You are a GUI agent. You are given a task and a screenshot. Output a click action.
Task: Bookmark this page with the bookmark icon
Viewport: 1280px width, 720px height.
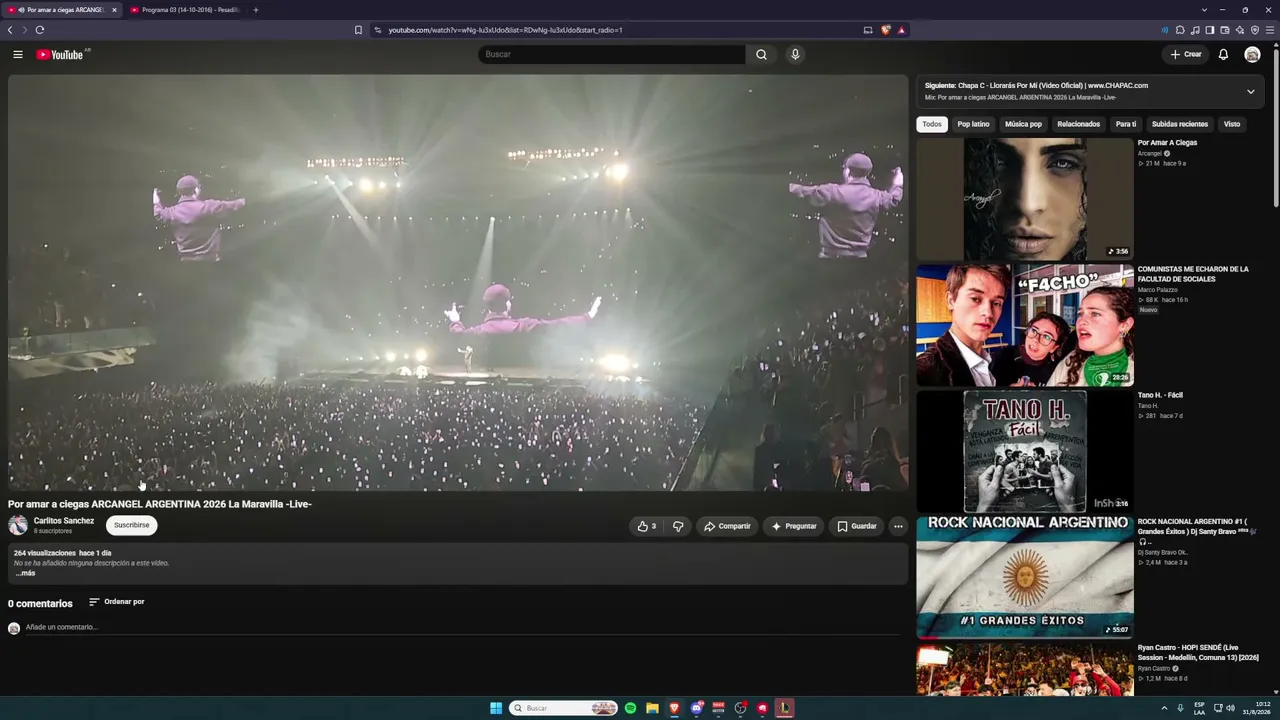pos(358,30)
